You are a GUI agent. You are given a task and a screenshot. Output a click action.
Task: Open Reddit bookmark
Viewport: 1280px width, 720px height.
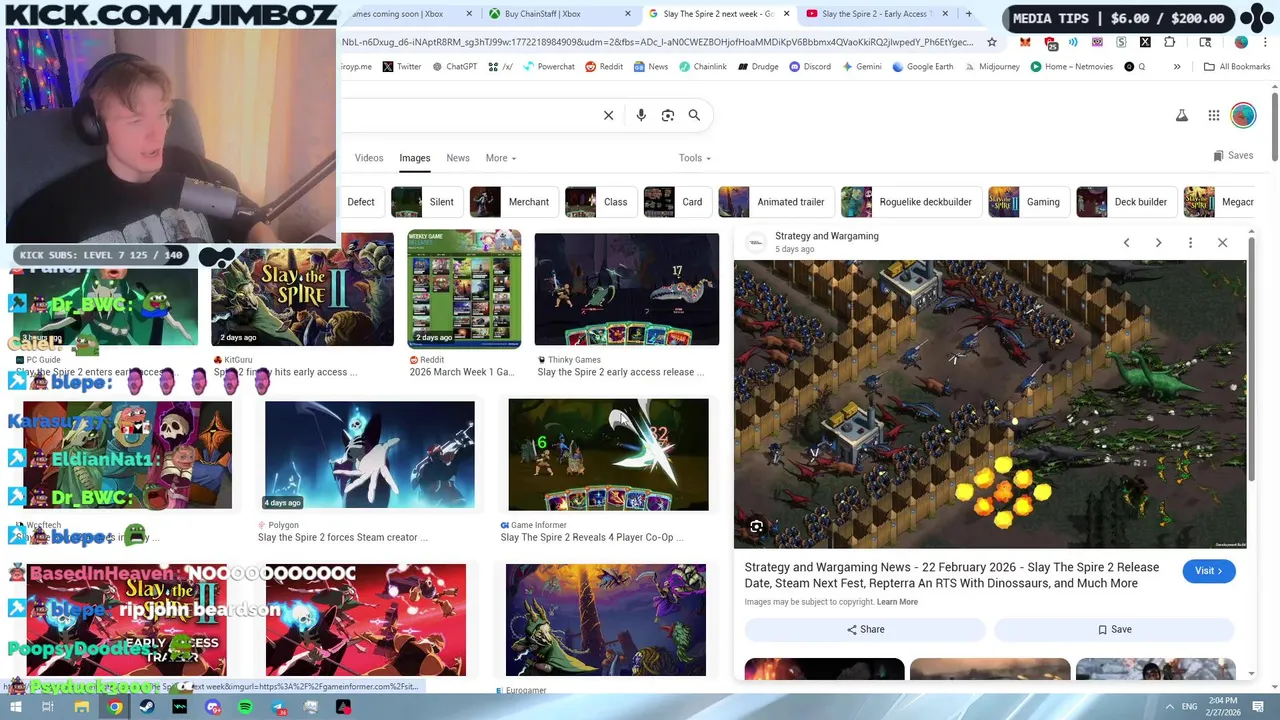[604, 67]
